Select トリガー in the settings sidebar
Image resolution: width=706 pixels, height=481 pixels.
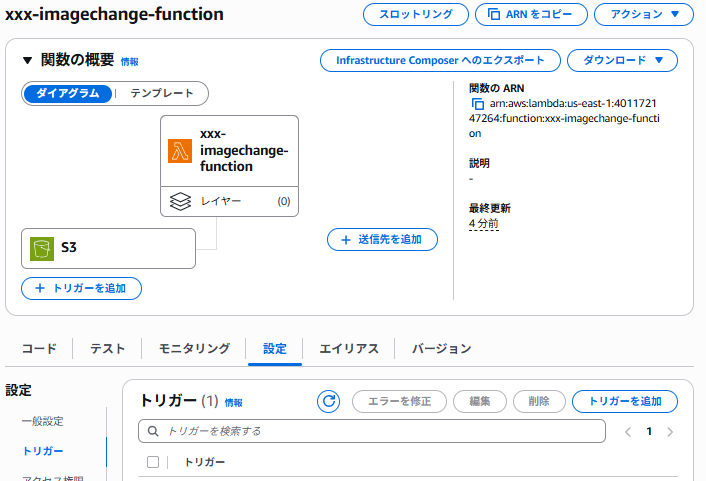point(43,451)
